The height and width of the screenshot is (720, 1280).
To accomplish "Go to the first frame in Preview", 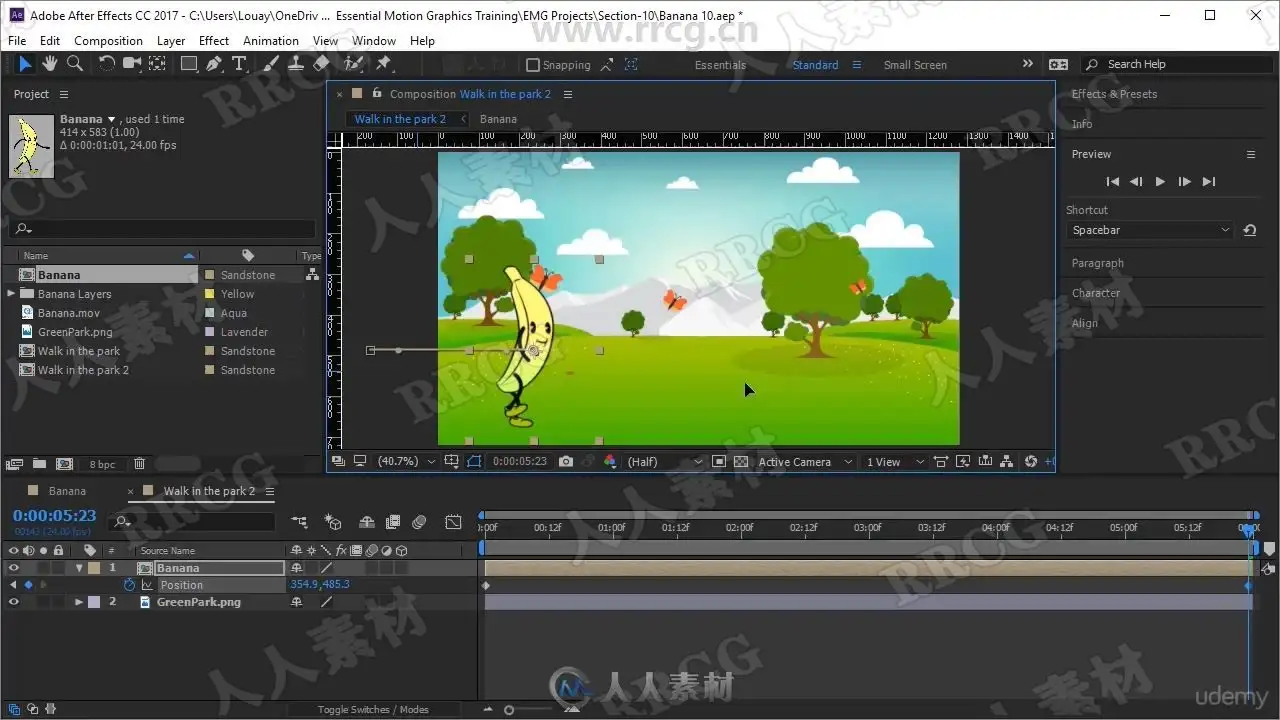I will 1112,182.
